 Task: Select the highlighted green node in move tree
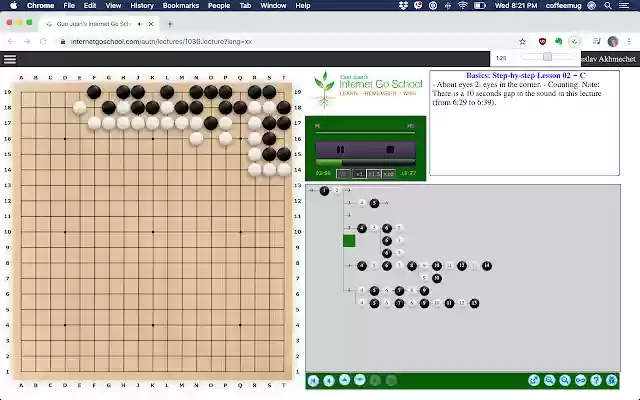tap(349, 241)
